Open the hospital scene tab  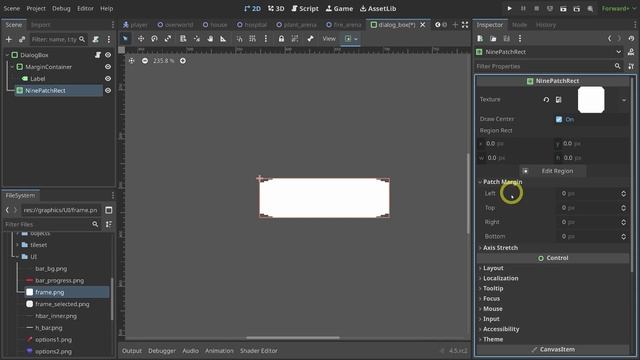[251, 25]
